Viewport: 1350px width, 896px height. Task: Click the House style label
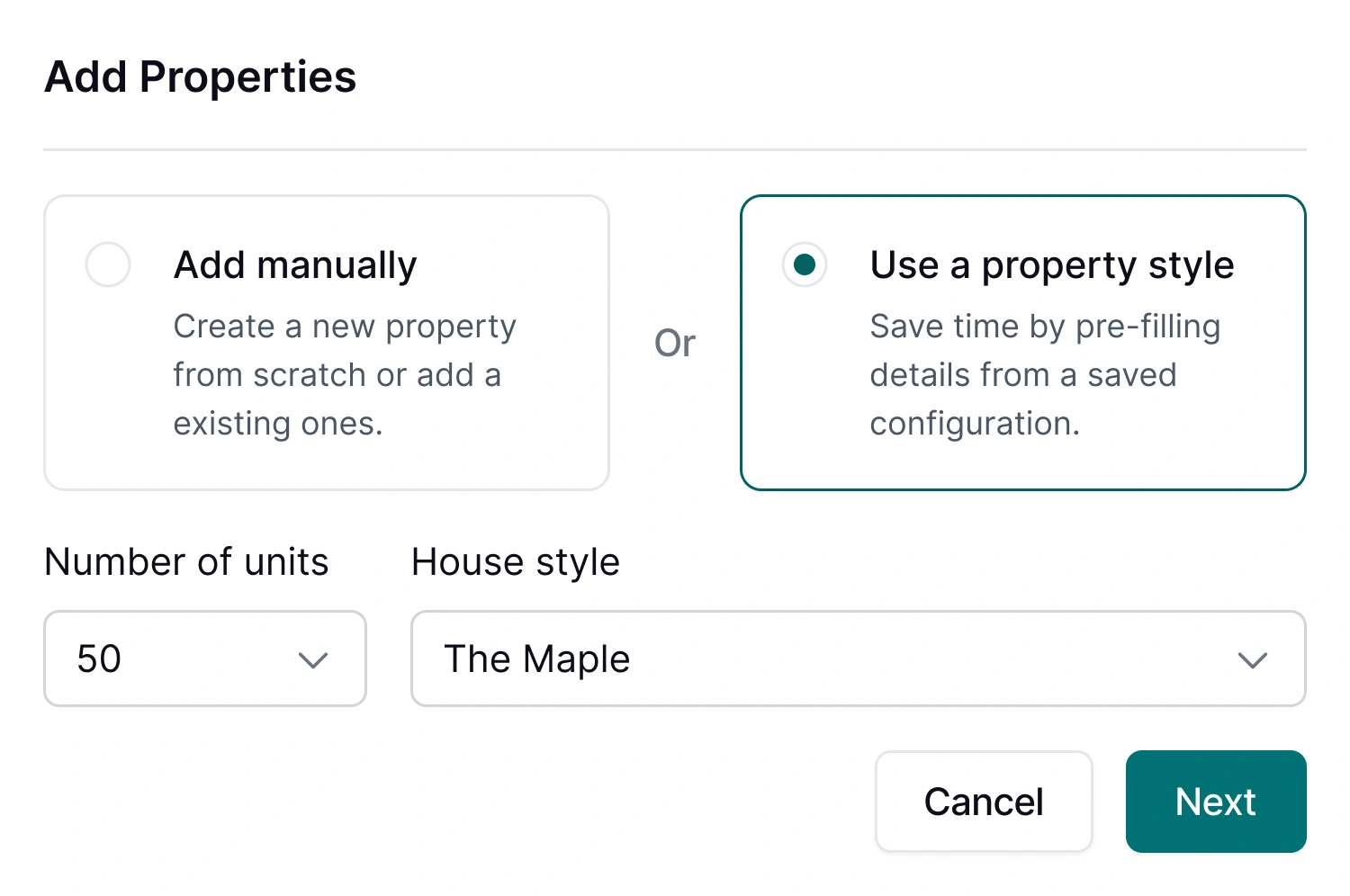[515, 561]
